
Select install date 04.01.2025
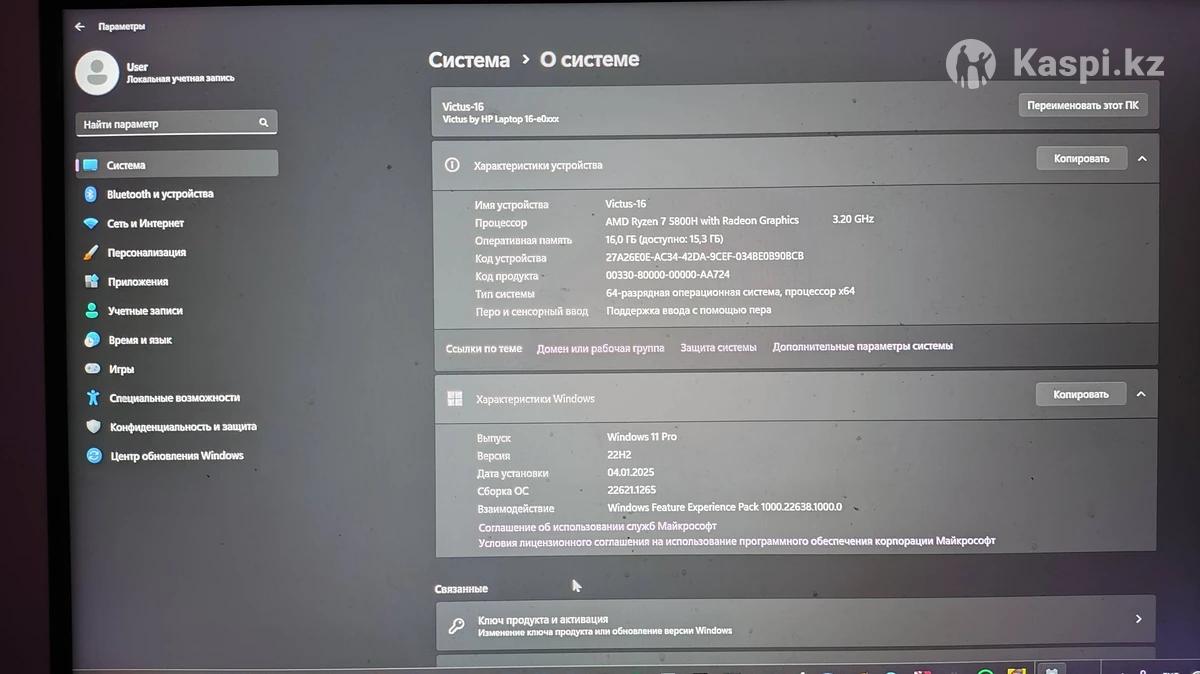pos(631,472)
